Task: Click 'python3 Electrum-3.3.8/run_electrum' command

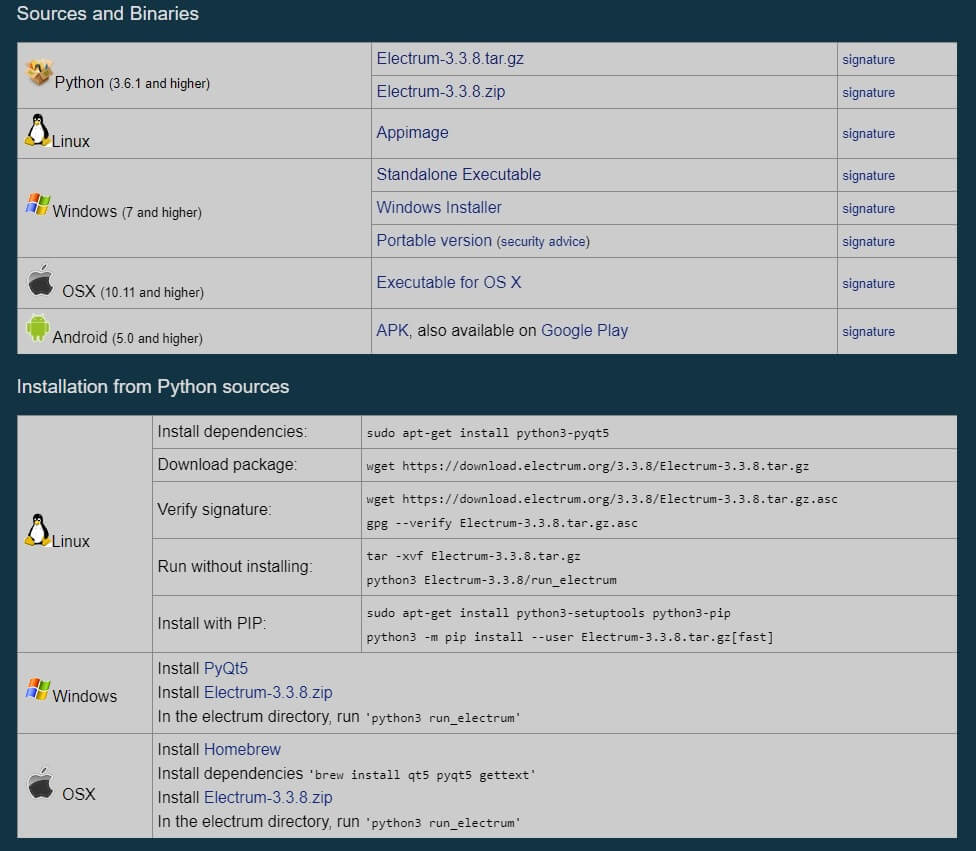Action: [x=491, y=580]
